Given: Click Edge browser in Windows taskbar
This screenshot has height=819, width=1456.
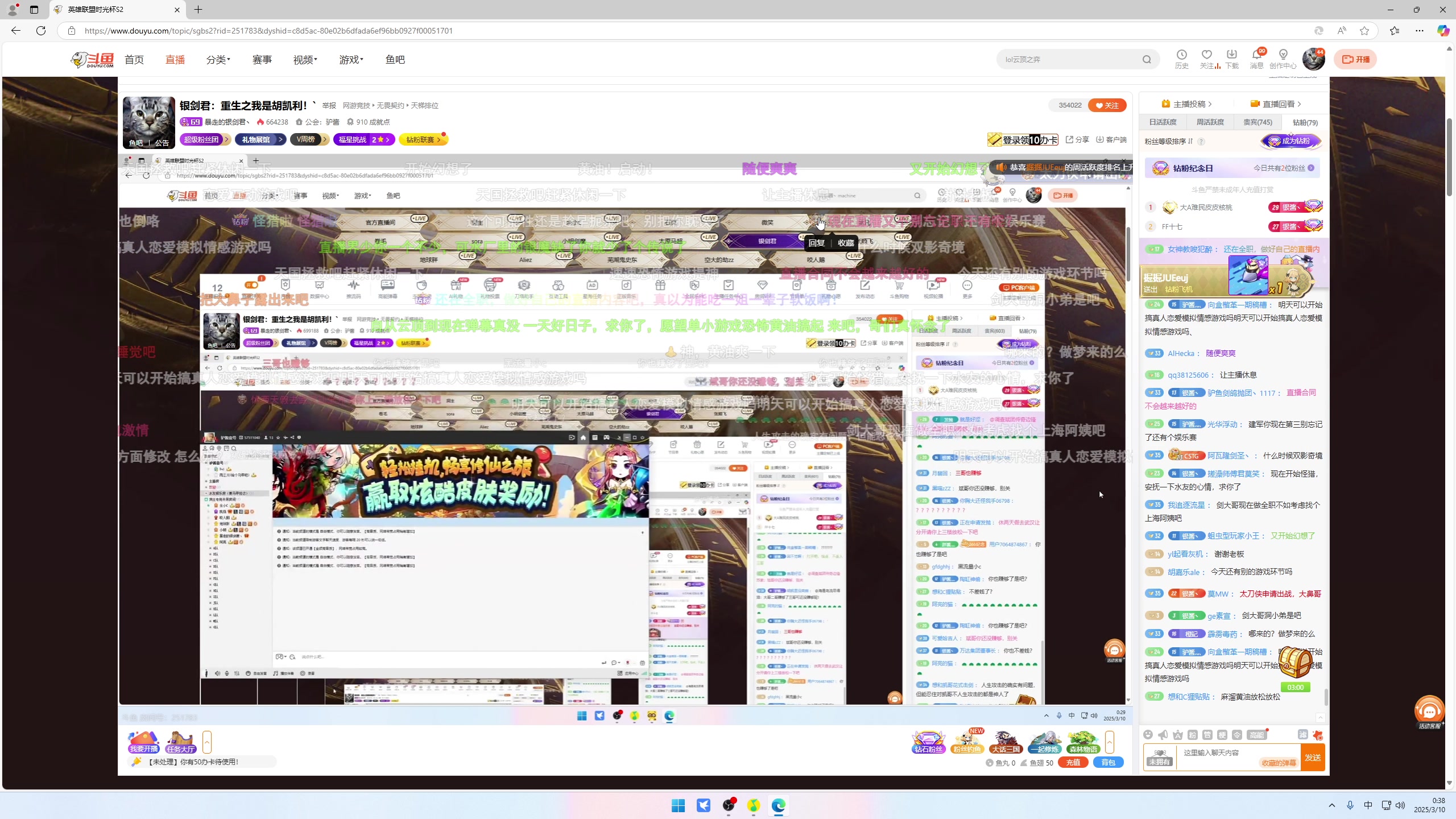Looking at the screenshot, I should pyautogui.click(x=778, y=805).
